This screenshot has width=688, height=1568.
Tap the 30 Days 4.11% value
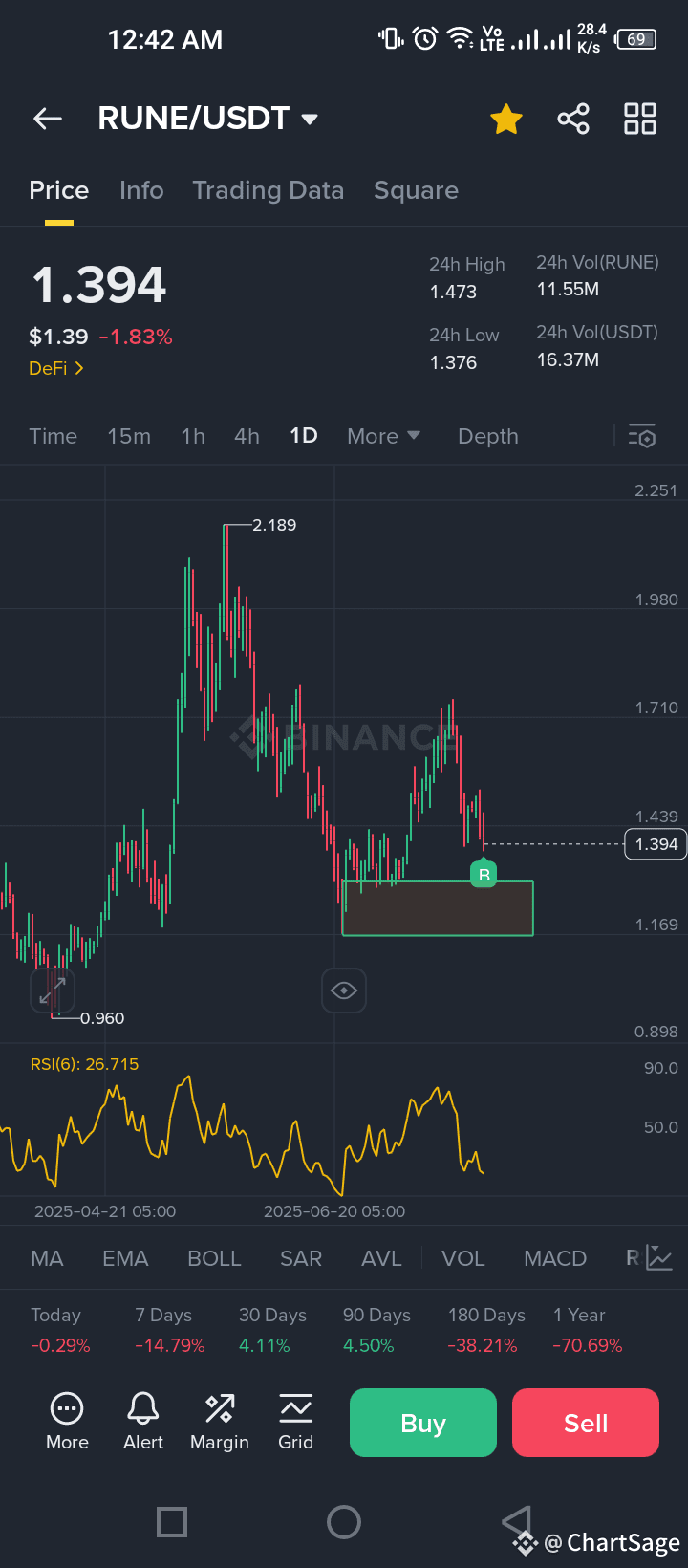pos(265,1345)
